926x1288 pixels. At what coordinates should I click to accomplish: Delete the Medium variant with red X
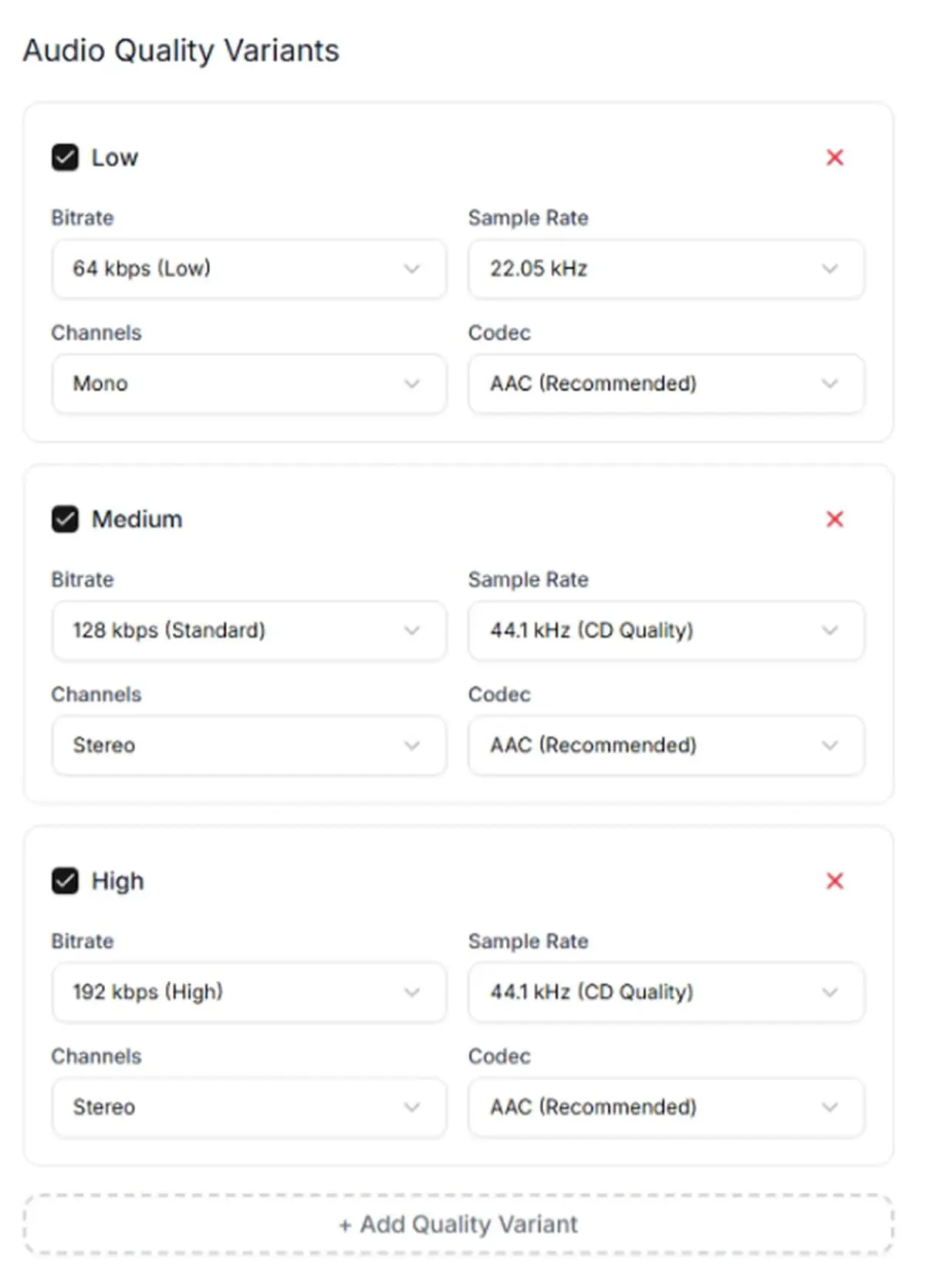[834, 519]
